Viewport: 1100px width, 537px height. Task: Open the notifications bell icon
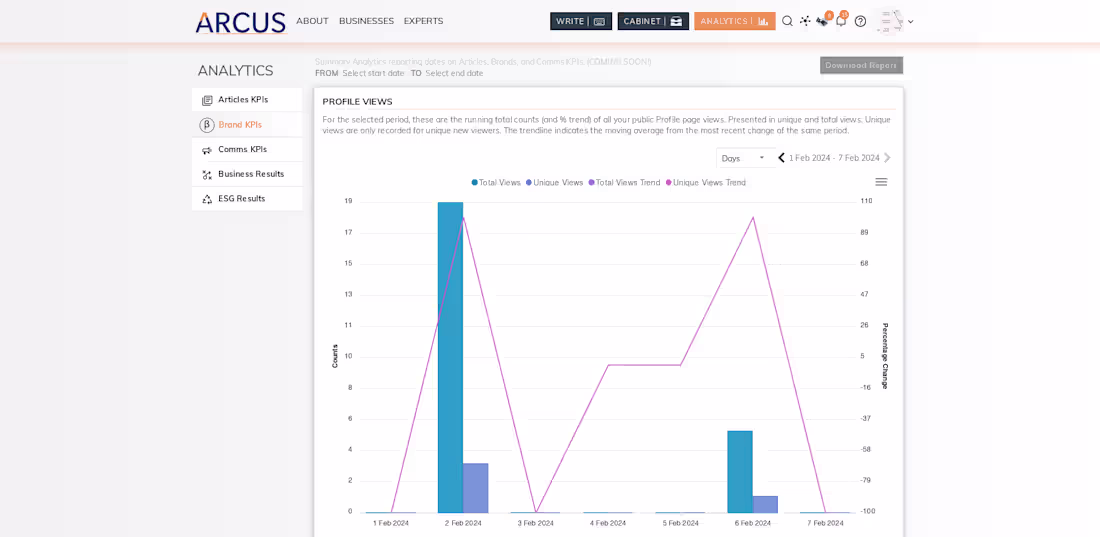[841, 20]
